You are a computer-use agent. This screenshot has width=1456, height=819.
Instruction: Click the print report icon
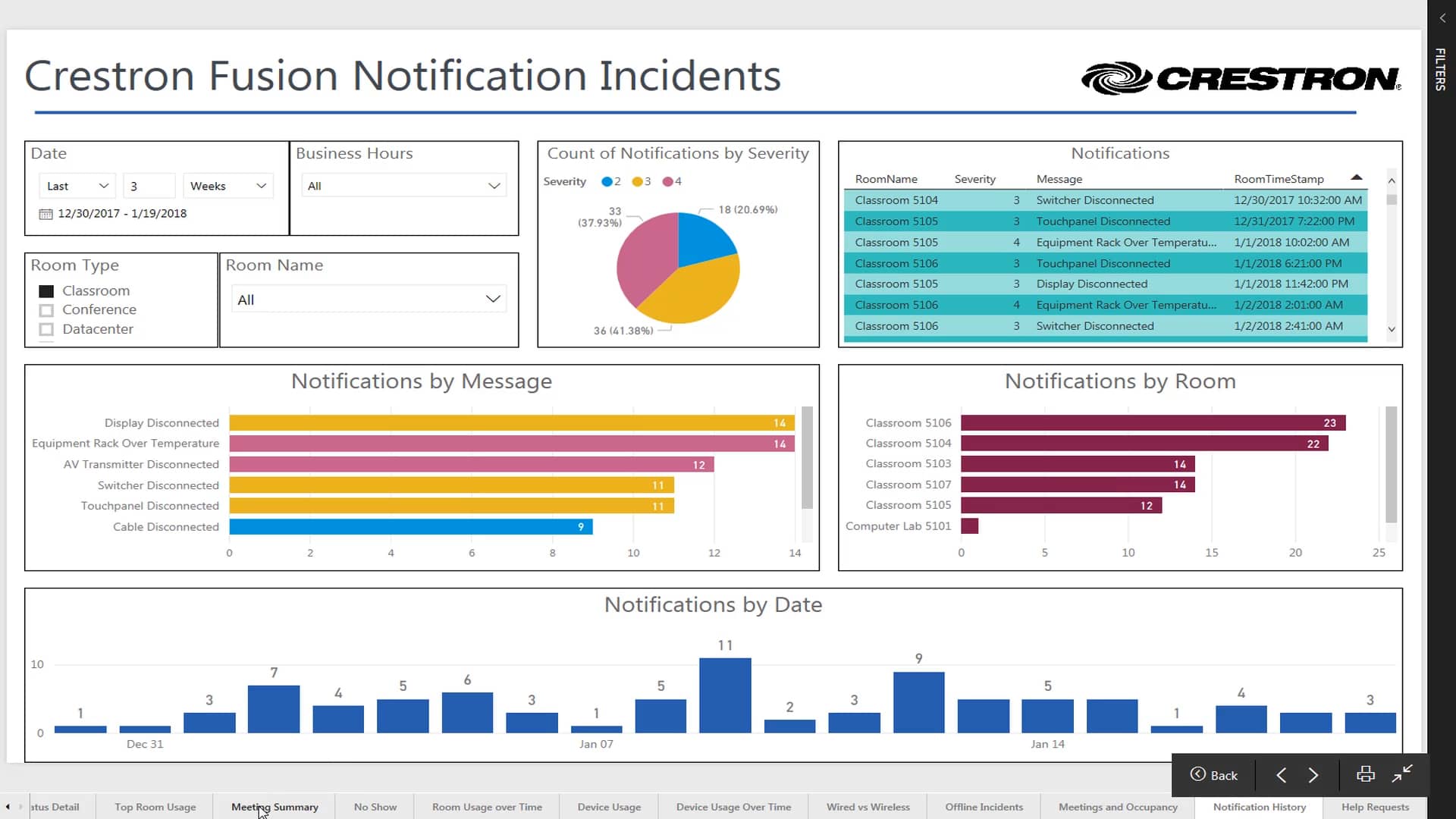click(1365, 774)
